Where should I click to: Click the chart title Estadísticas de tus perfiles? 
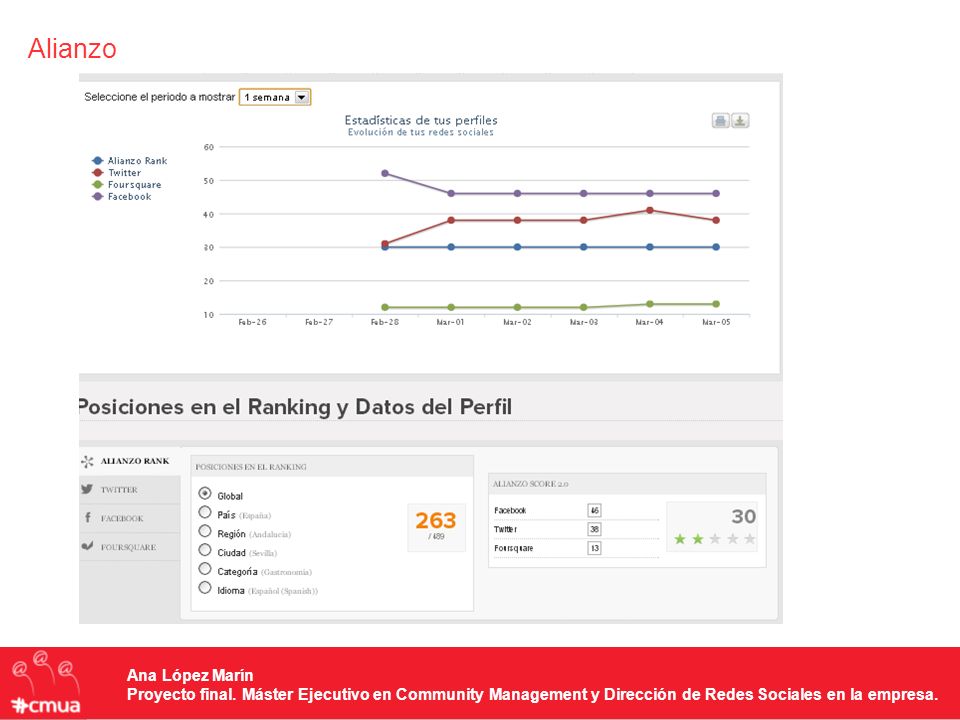pos(421,120)
